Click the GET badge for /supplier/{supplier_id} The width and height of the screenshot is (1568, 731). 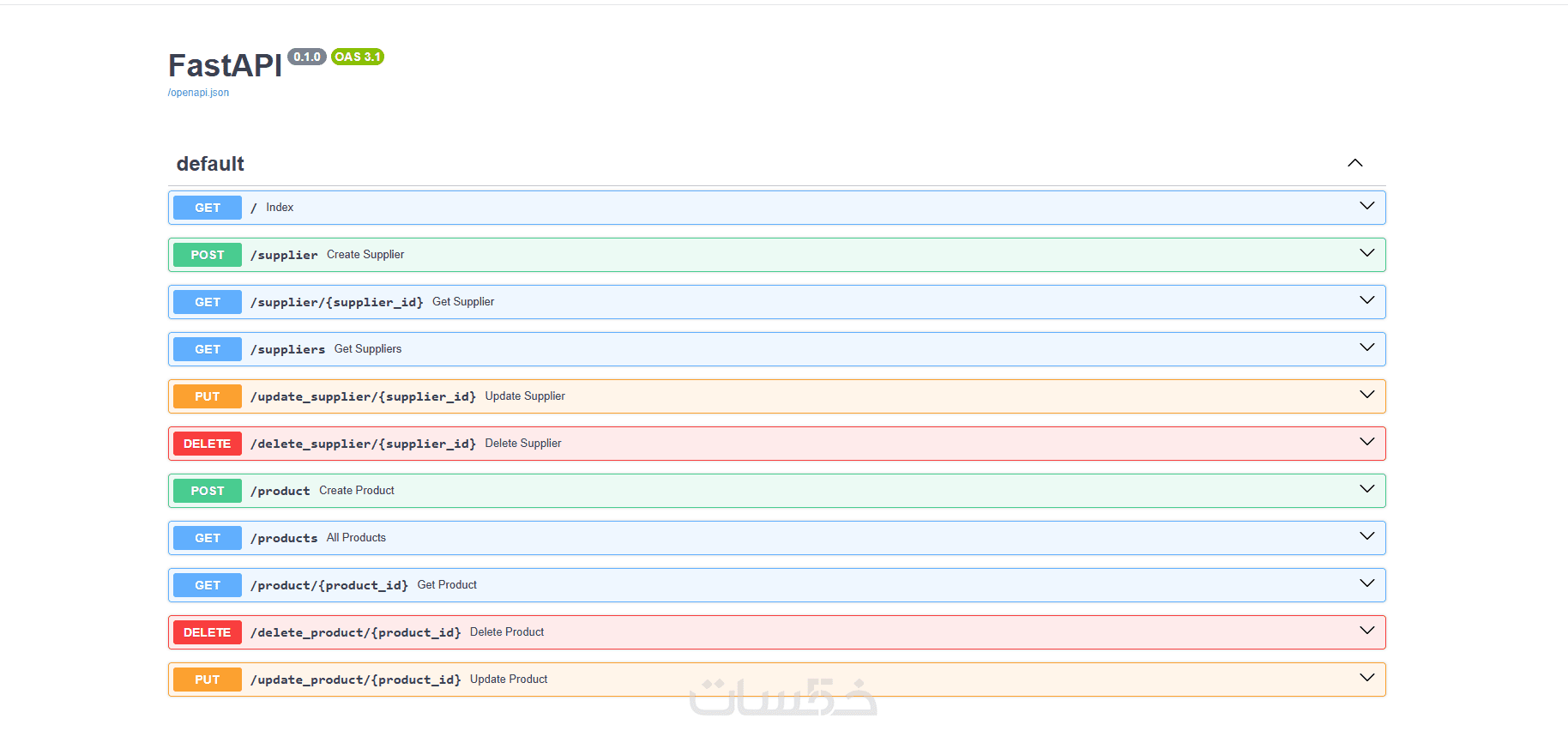coord(208,302)
